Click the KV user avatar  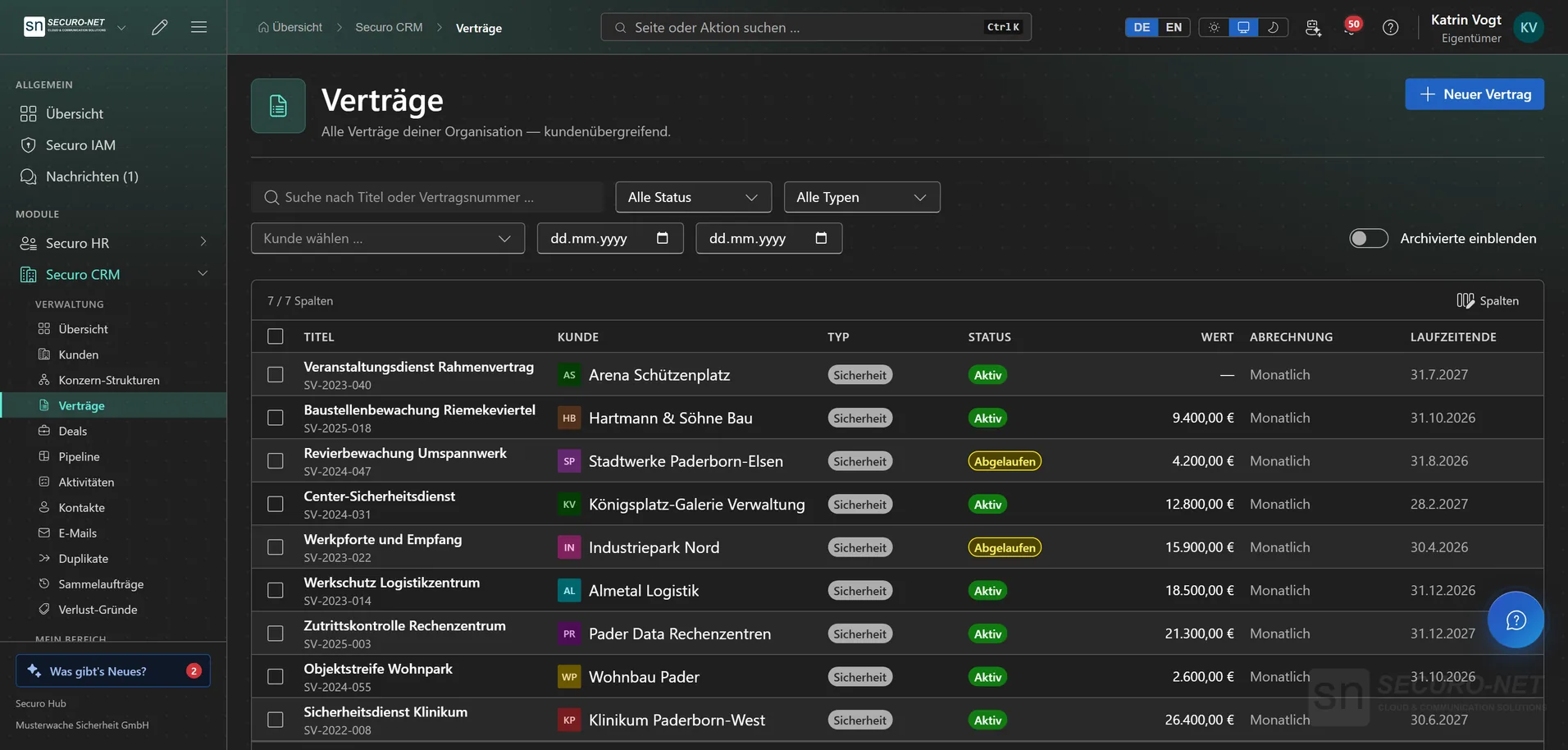pyautogui.click(x=1529, y=27)
